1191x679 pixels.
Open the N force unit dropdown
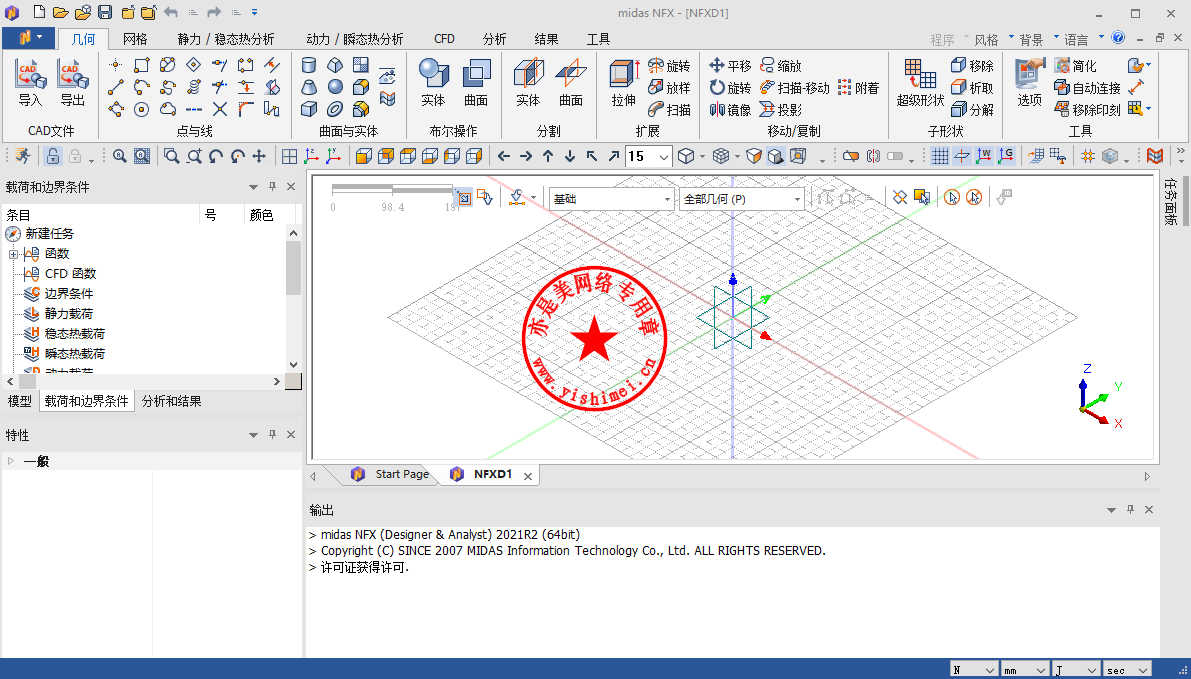click(x=974, y=670)
